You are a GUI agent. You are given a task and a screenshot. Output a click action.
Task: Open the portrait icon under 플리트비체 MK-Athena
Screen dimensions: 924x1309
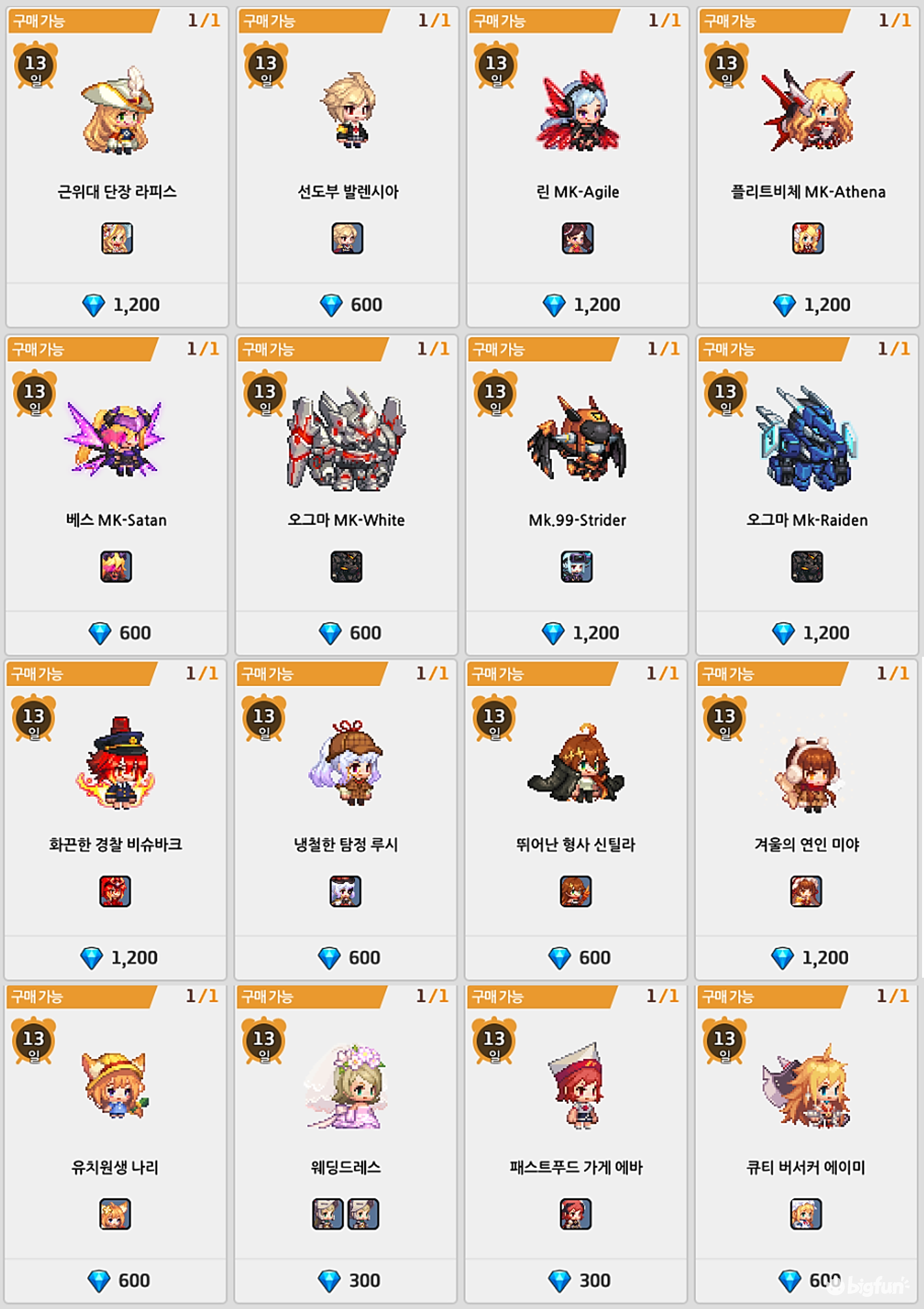click(x=808, y=238)
